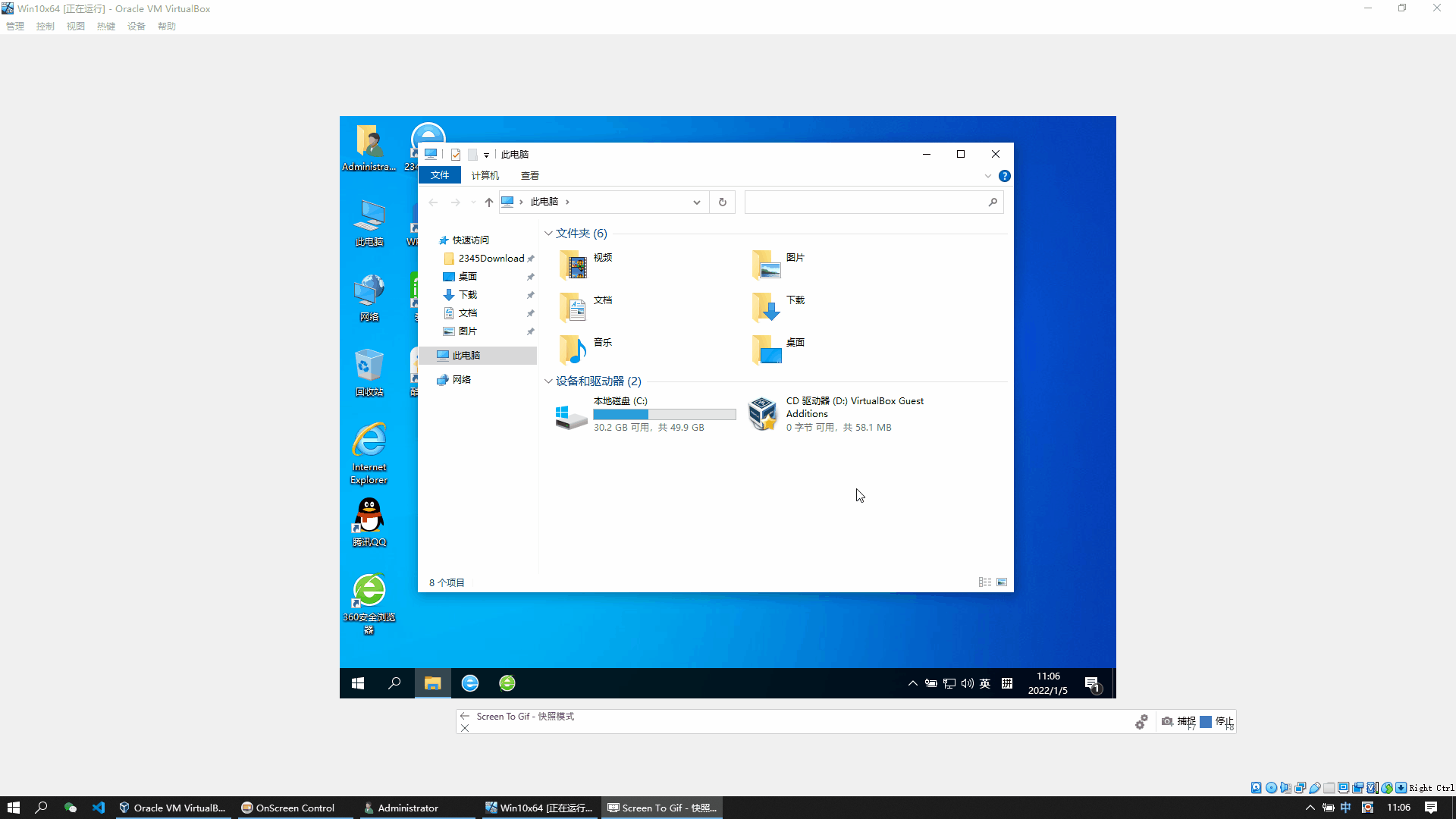This screenshot has height=819, width=1456.
Task: Open the 查看 ribbon tab
Action: (529, 176)
